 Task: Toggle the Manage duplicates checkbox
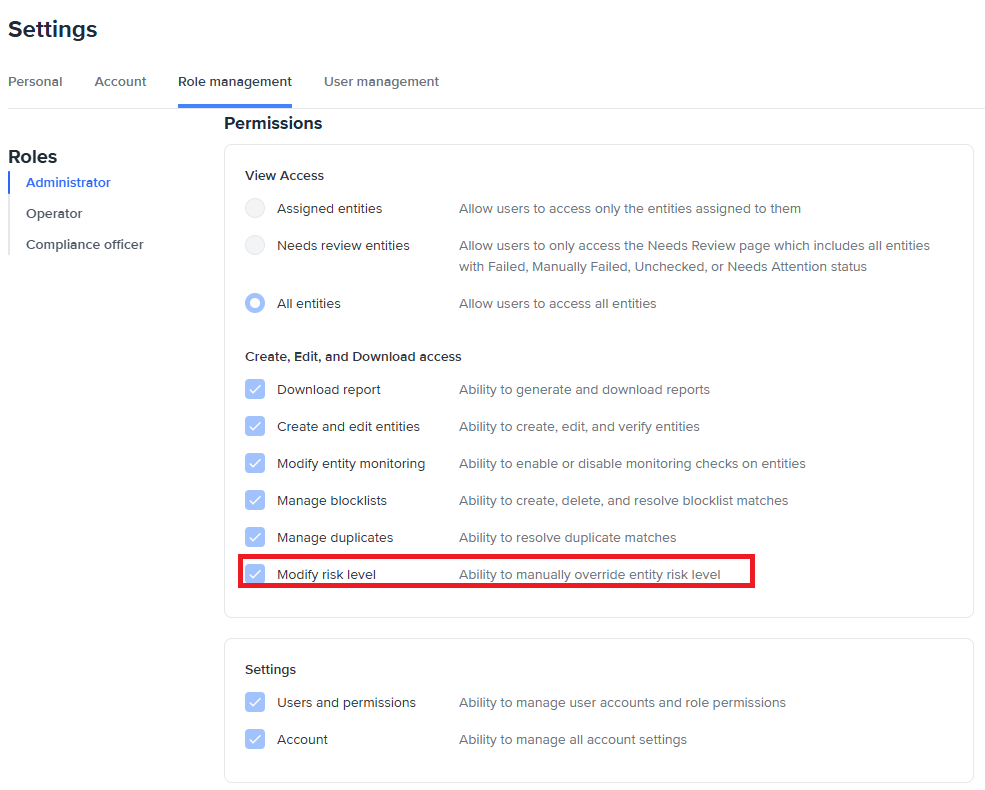[x=255, y=538]
